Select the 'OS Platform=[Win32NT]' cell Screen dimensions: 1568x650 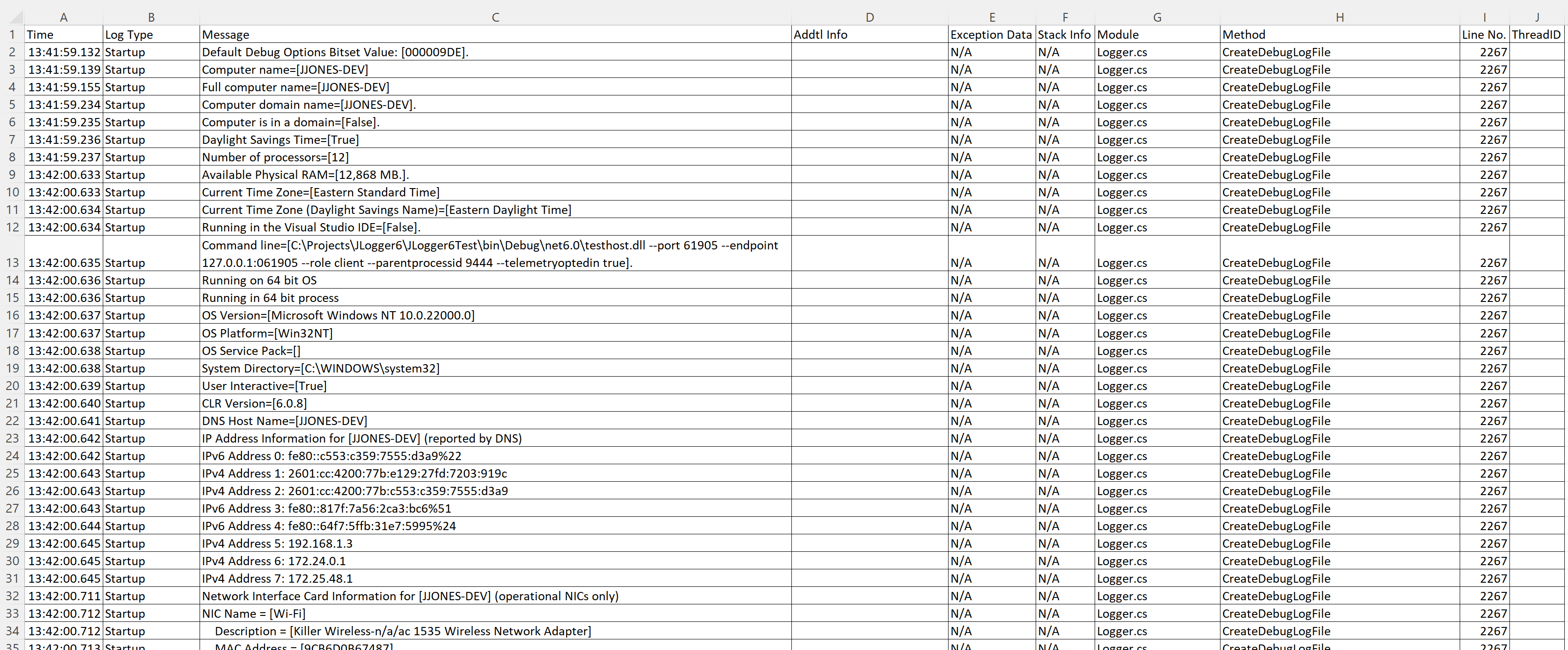click(x=495, y=333)
